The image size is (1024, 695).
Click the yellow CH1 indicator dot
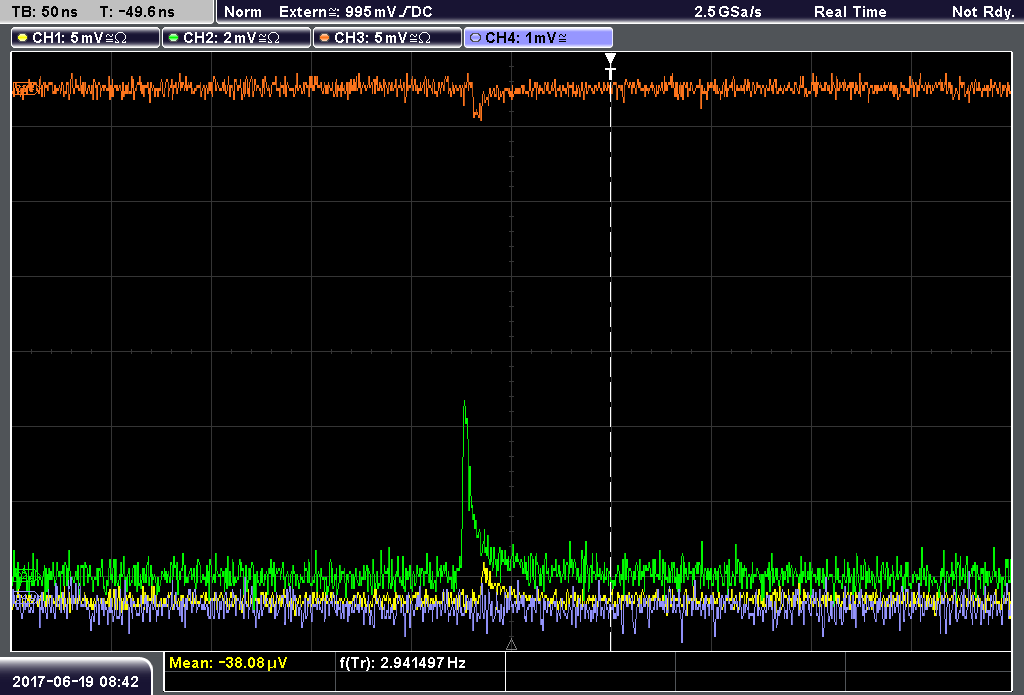click(24, 38)
